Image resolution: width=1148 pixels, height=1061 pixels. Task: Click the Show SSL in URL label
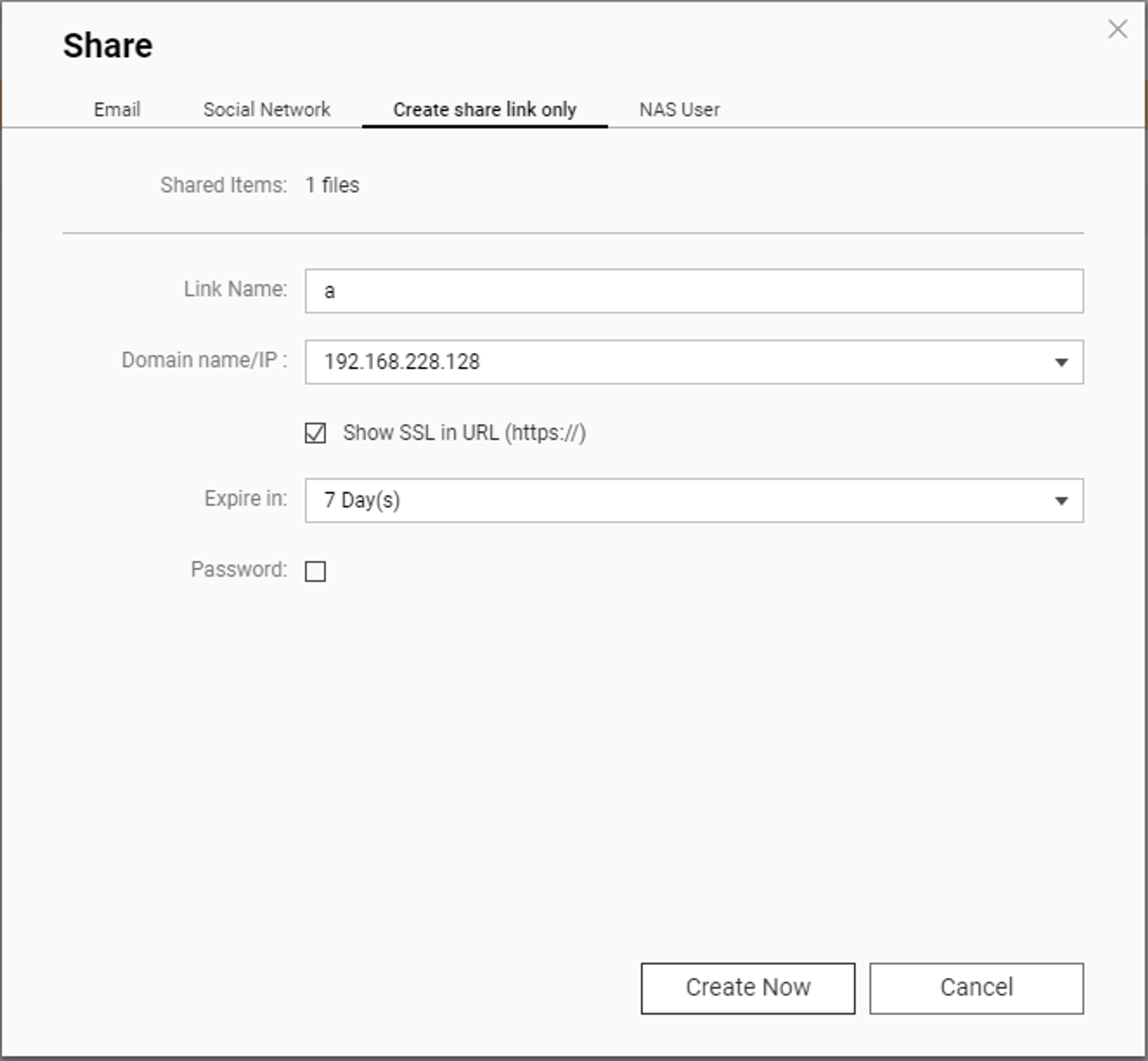464,433
